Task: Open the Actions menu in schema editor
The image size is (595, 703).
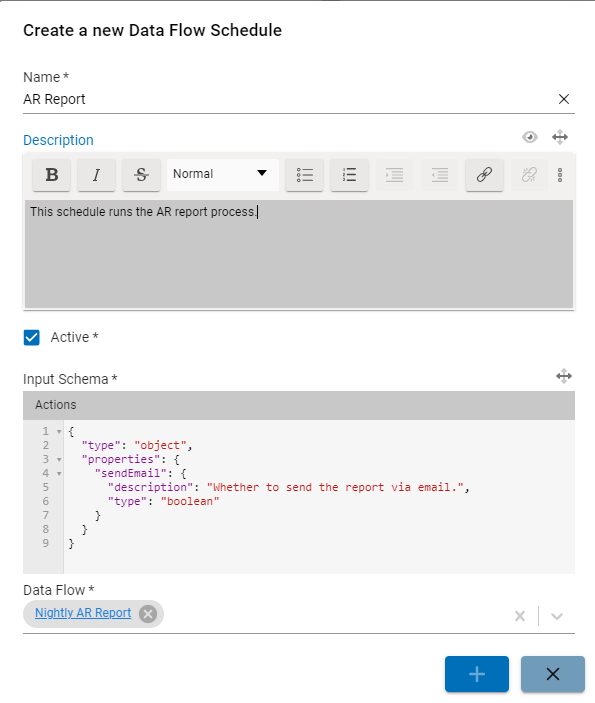Action: pos(56,405)
